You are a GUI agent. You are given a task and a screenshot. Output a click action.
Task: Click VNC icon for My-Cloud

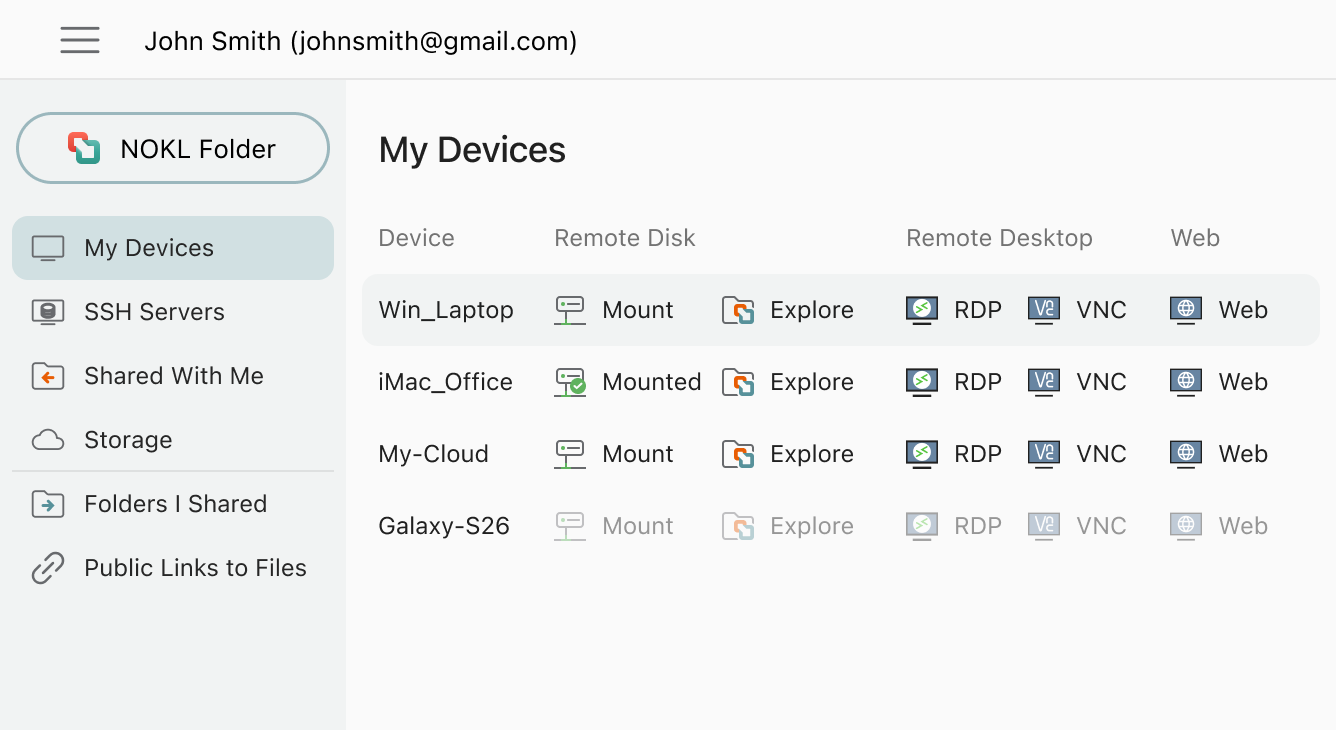click(x=1044, y=454)
